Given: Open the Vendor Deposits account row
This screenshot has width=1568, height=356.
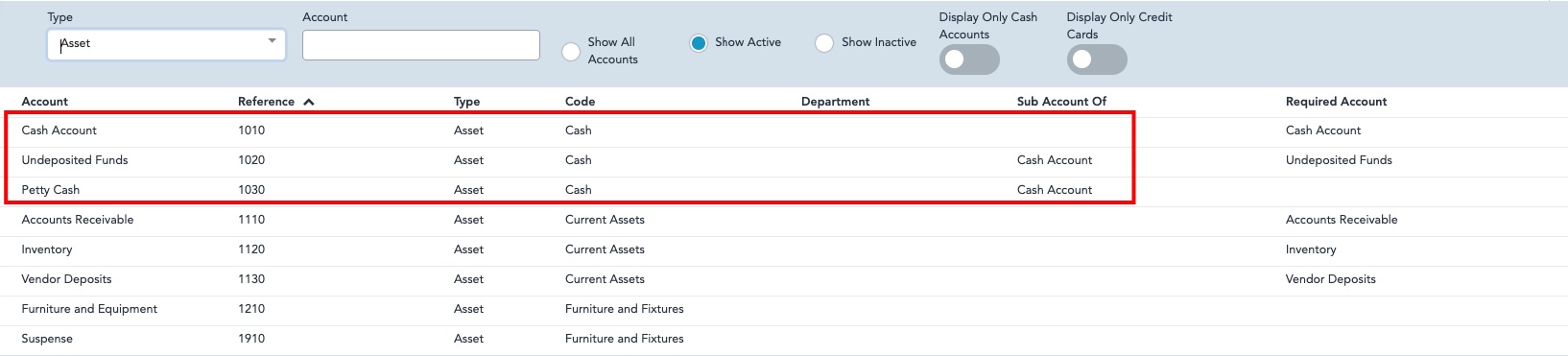Looking at the screenshot, I should [784, 279].
